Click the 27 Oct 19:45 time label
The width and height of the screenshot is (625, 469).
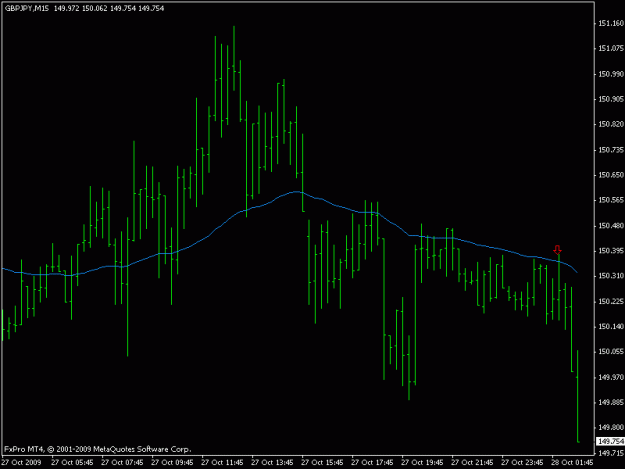(422, 463)
